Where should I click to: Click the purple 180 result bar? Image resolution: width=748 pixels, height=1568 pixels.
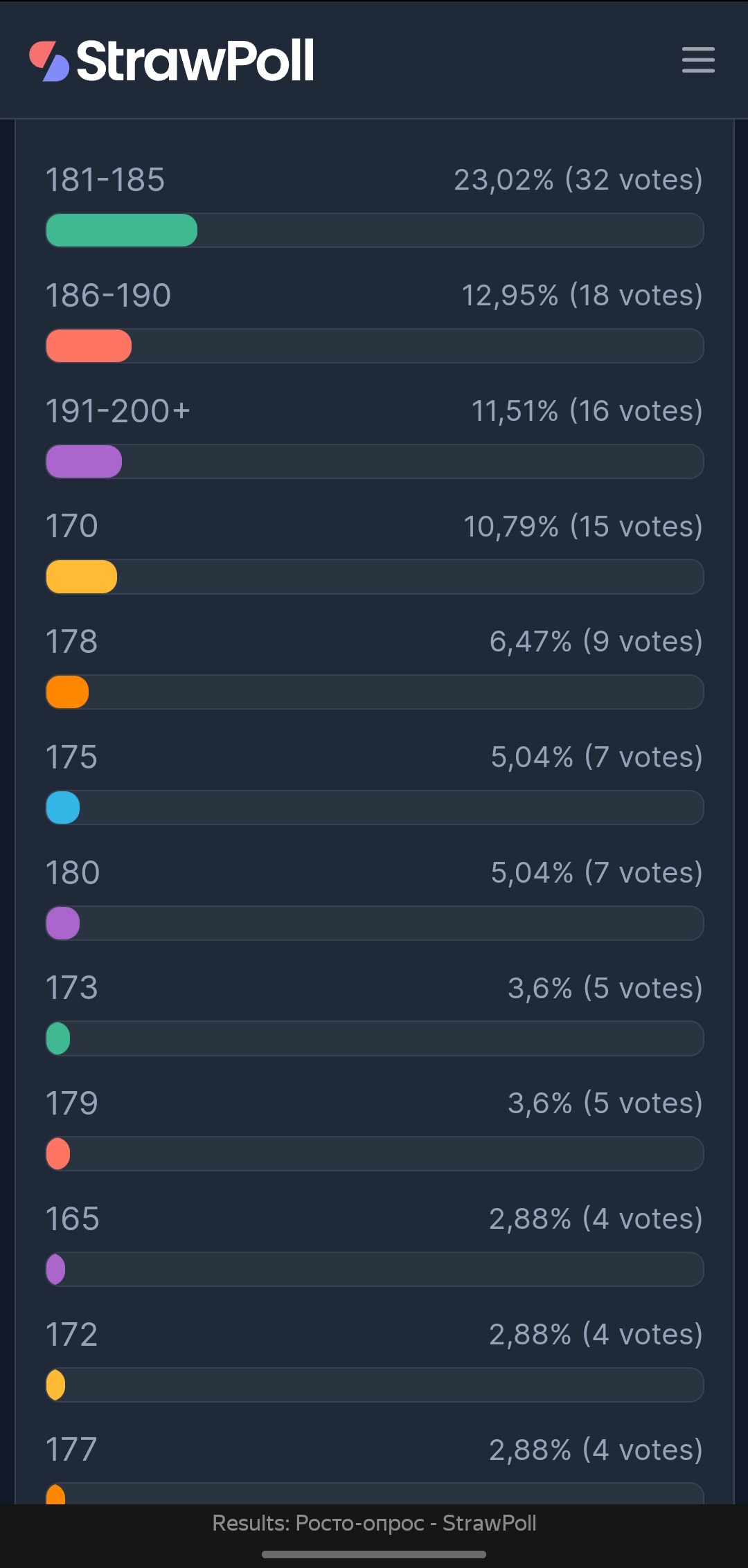[x=63, y=923]
